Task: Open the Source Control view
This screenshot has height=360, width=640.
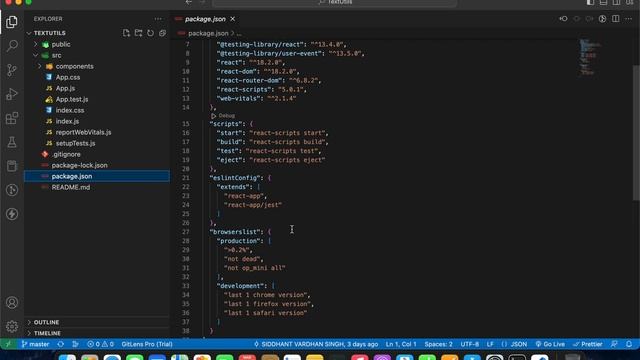Action: click(x=12, y=70)
